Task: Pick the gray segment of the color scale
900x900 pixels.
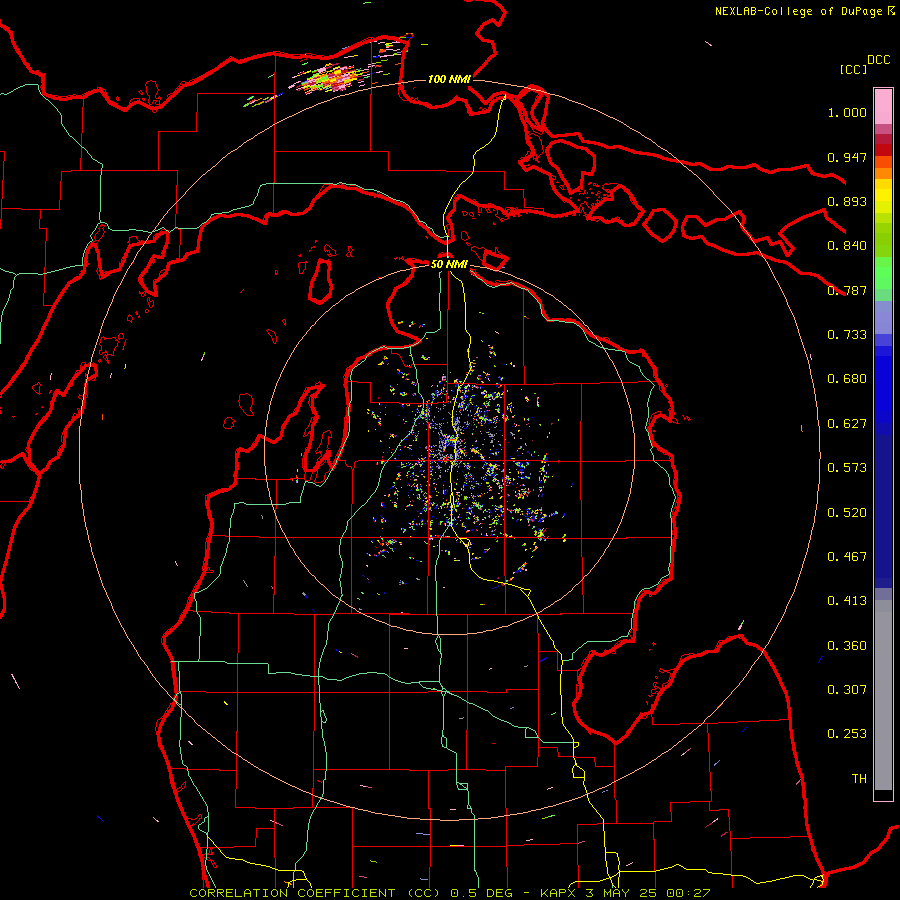Action: [883, 695]
